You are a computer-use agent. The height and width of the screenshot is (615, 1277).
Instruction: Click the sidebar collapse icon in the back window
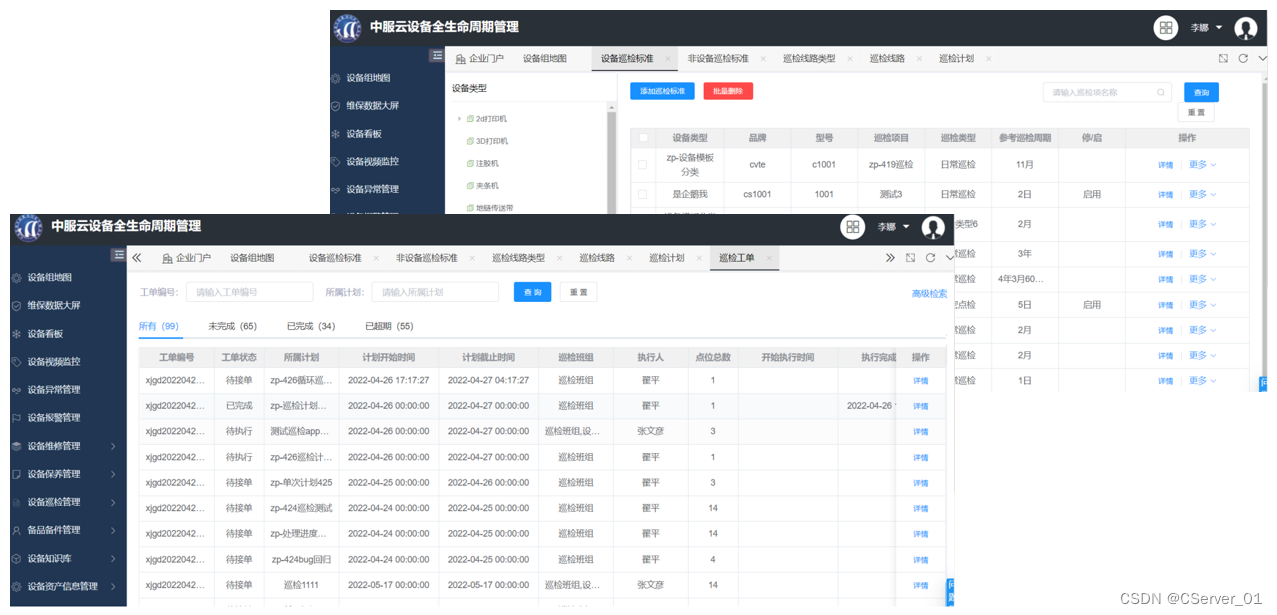pyautogui.click(x=436, y=56)
